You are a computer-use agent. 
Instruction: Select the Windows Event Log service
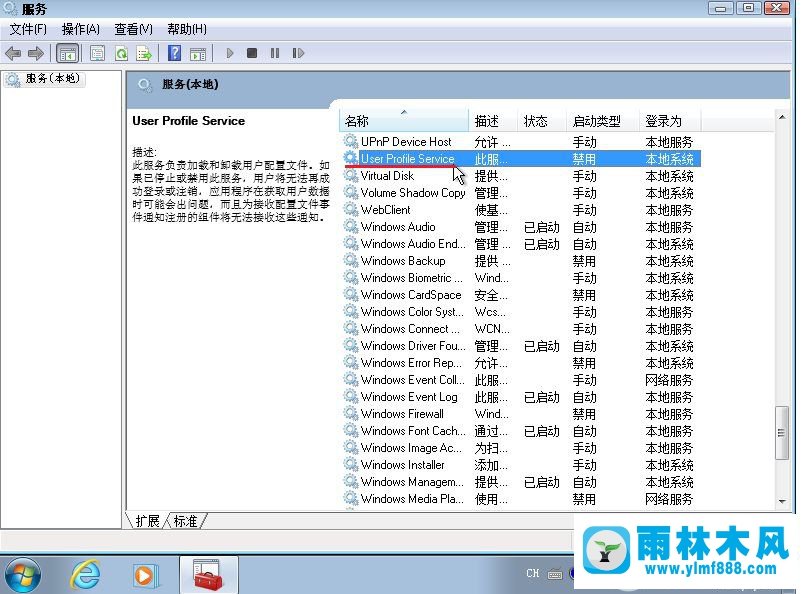pos(409,397)
